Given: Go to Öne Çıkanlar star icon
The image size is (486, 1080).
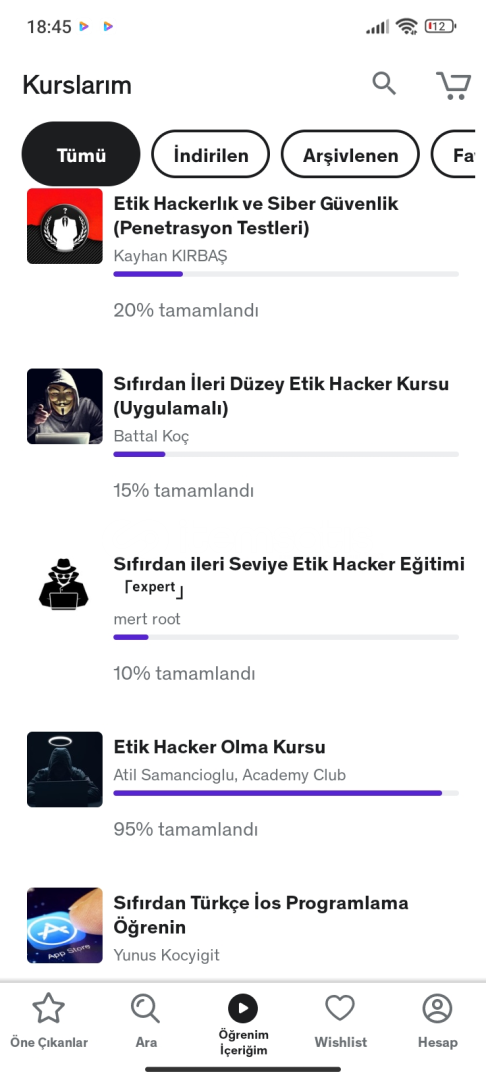Looking at the screenshot, I should pyautogui.click(x=49, y=1008).
